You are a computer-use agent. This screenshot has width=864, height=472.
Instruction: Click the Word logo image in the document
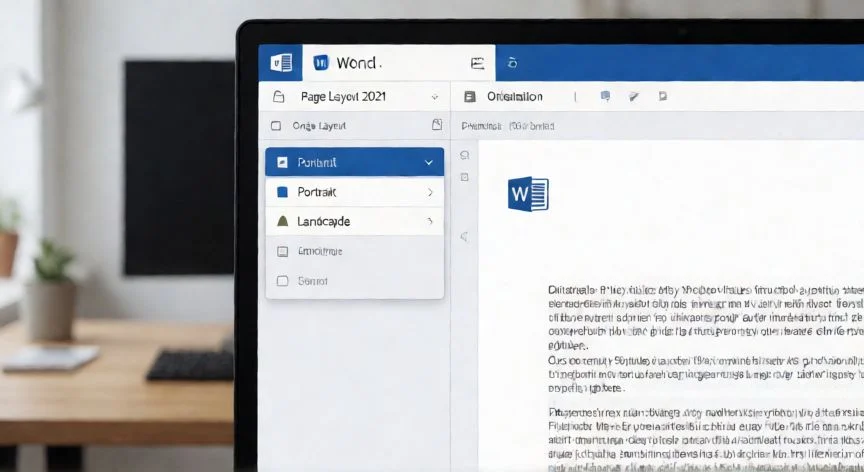528,194
